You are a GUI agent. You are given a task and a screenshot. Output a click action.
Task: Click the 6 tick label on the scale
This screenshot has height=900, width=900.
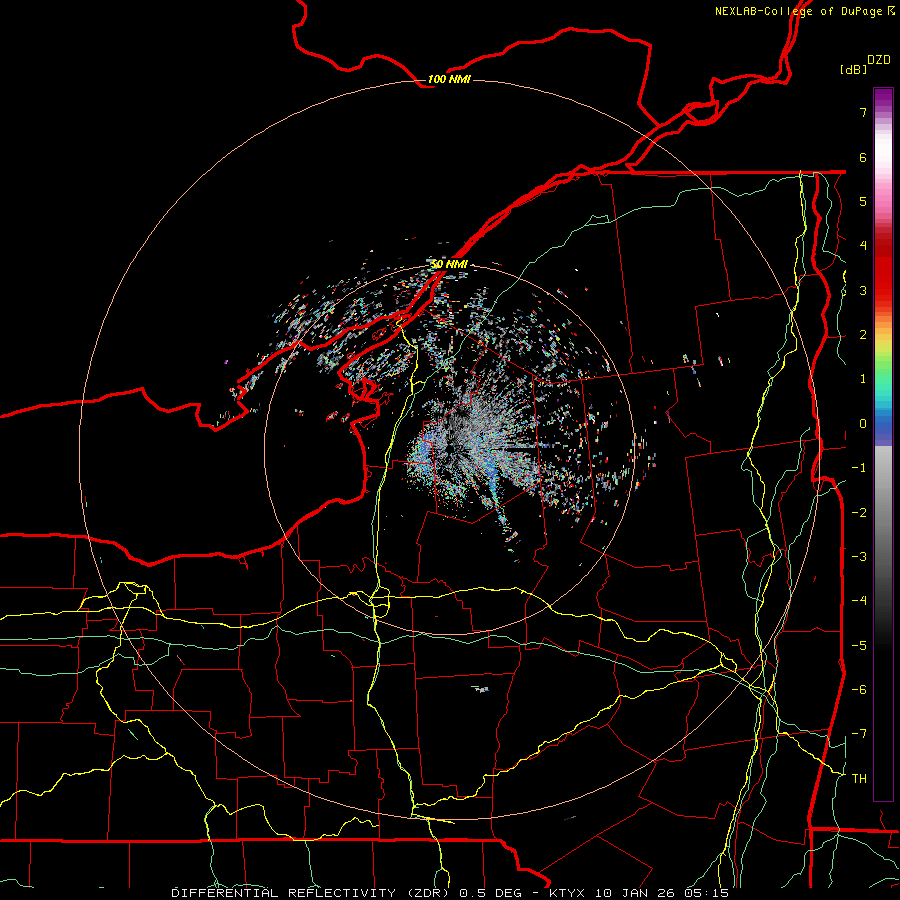coord(863,157)
